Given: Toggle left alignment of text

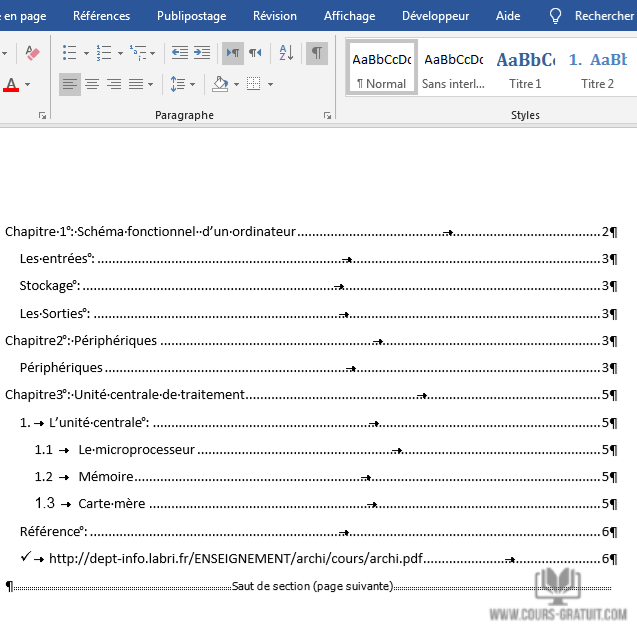Looking at the screenshot, I should click(x=69, y=84).
